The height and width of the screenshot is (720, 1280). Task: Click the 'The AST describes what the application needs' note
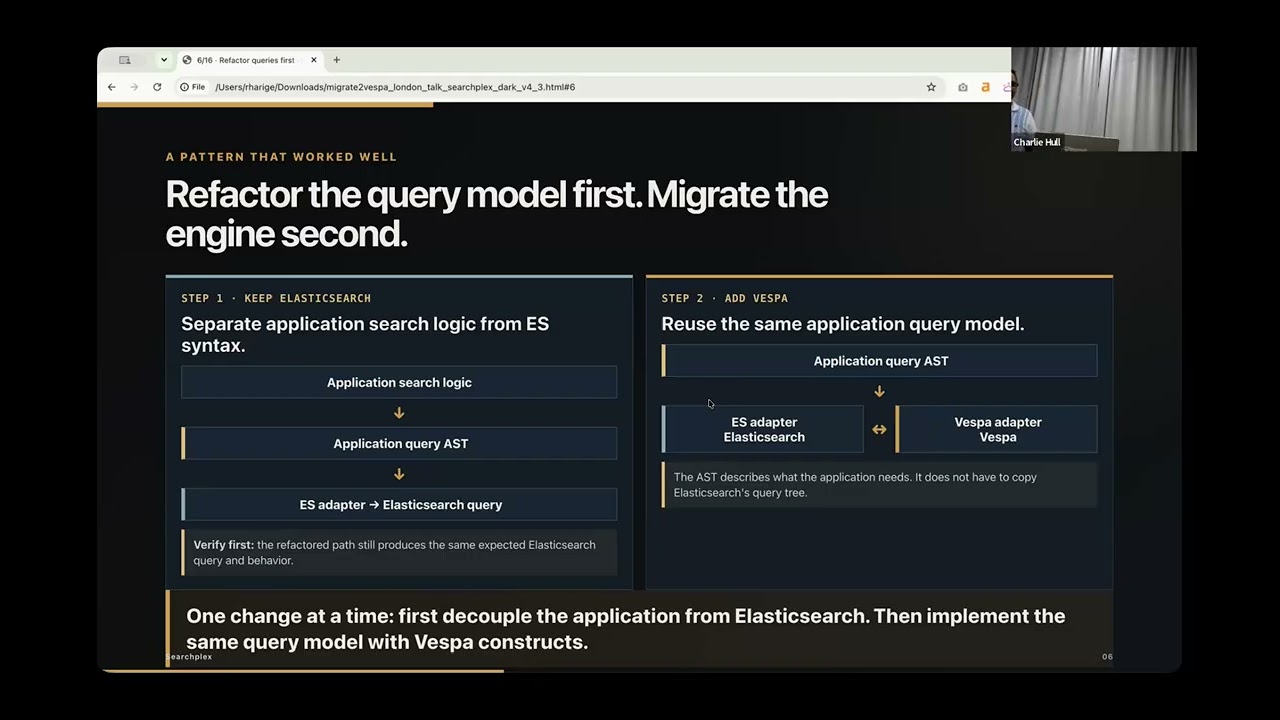tap(879, 484)
